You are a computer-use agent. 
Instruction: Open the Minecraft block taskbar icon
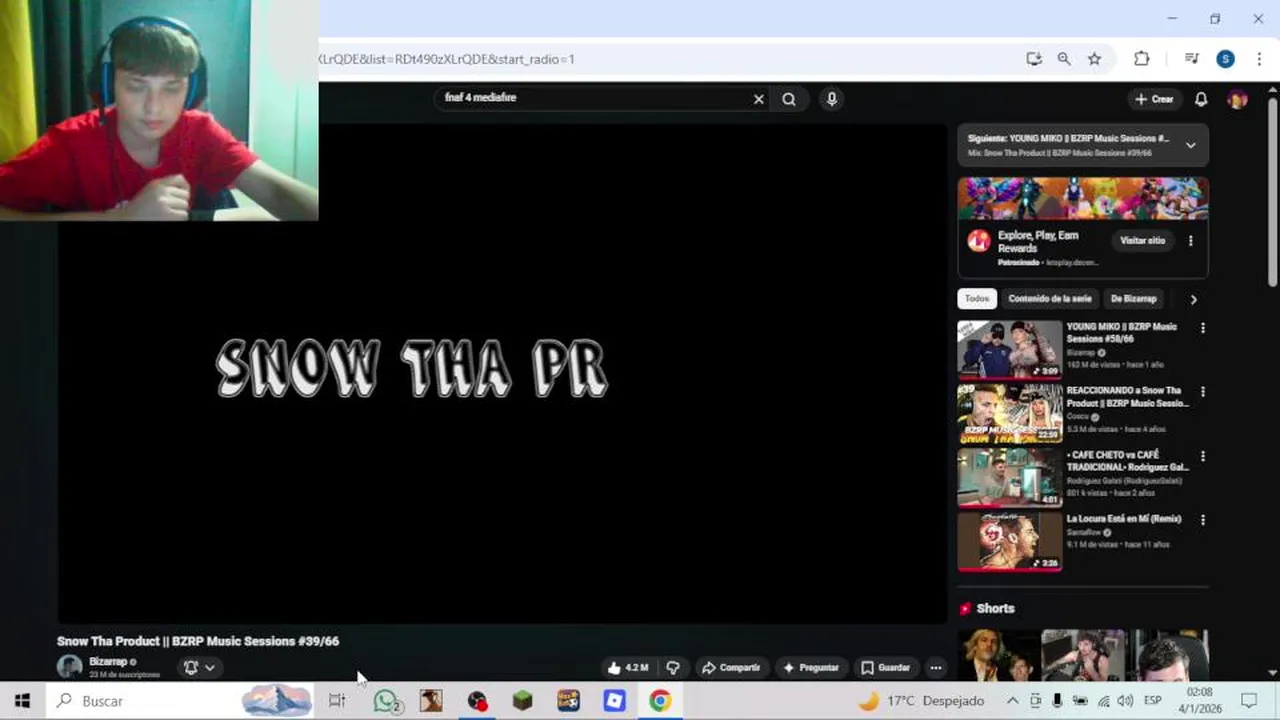tap(522, 701)
